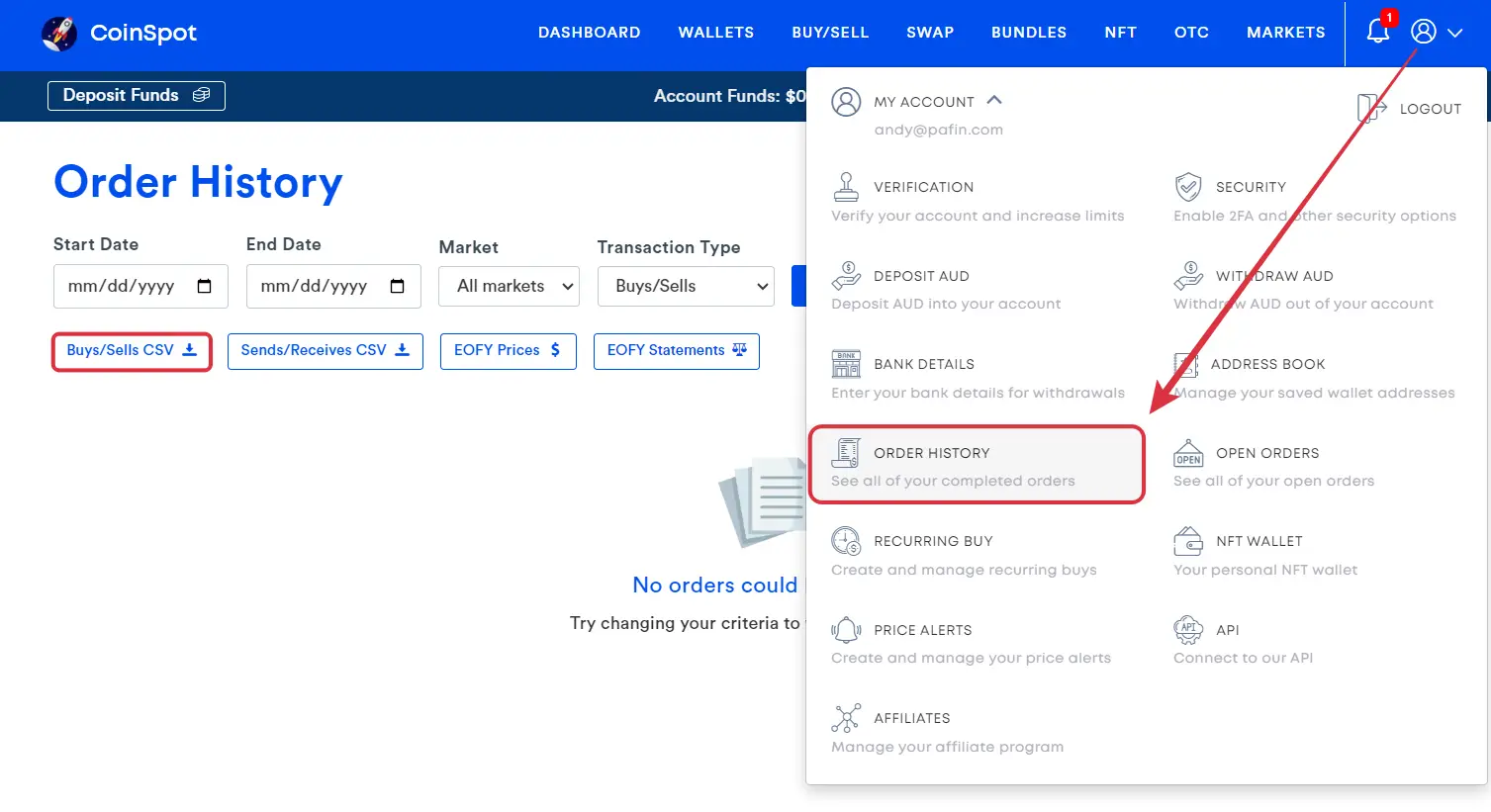1491x812 pixels.
Task: Click into the End Date field
Action: [333, 286]
